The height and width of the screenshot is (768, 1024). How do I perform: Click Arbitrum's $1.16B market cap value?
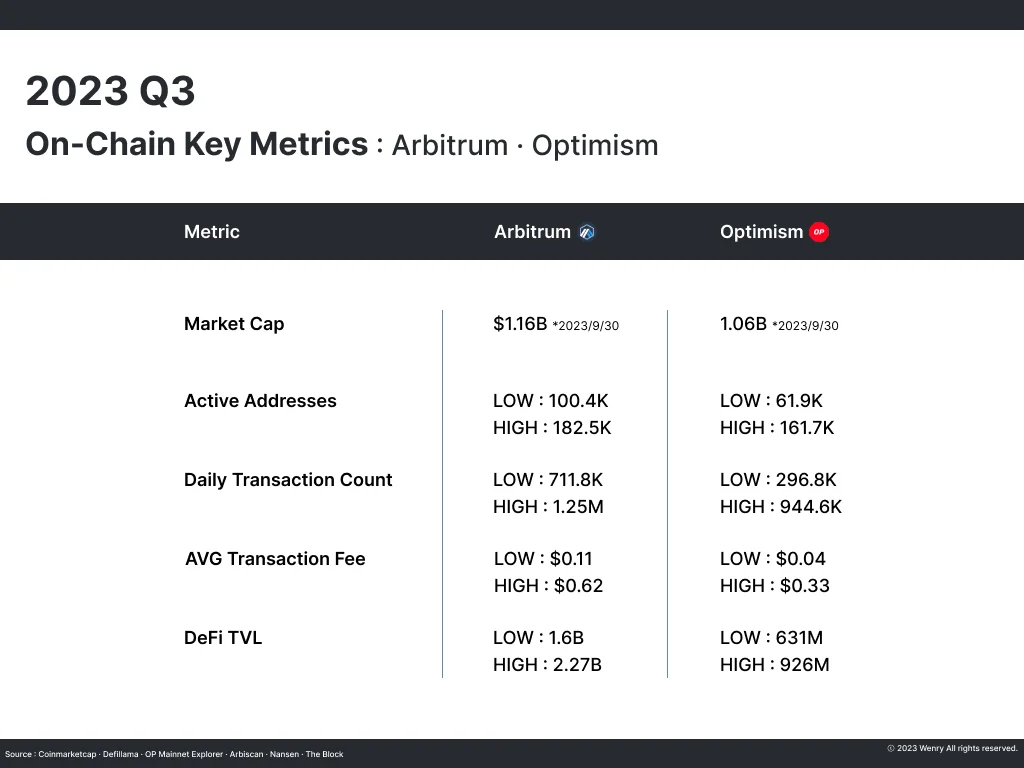tap(520, 324)
